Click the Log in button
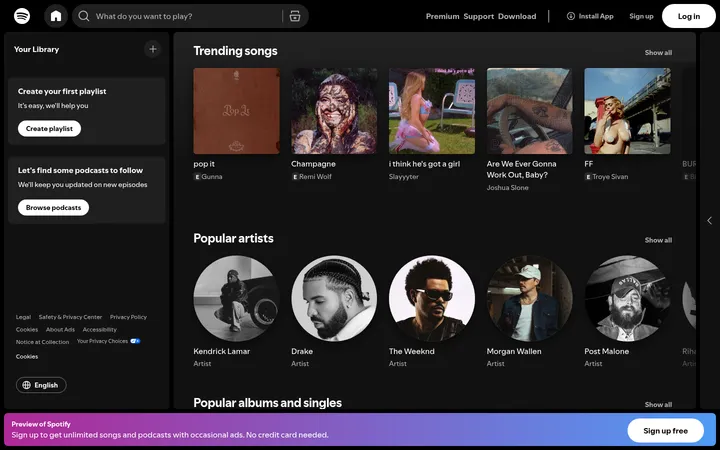 click(689, 16)
